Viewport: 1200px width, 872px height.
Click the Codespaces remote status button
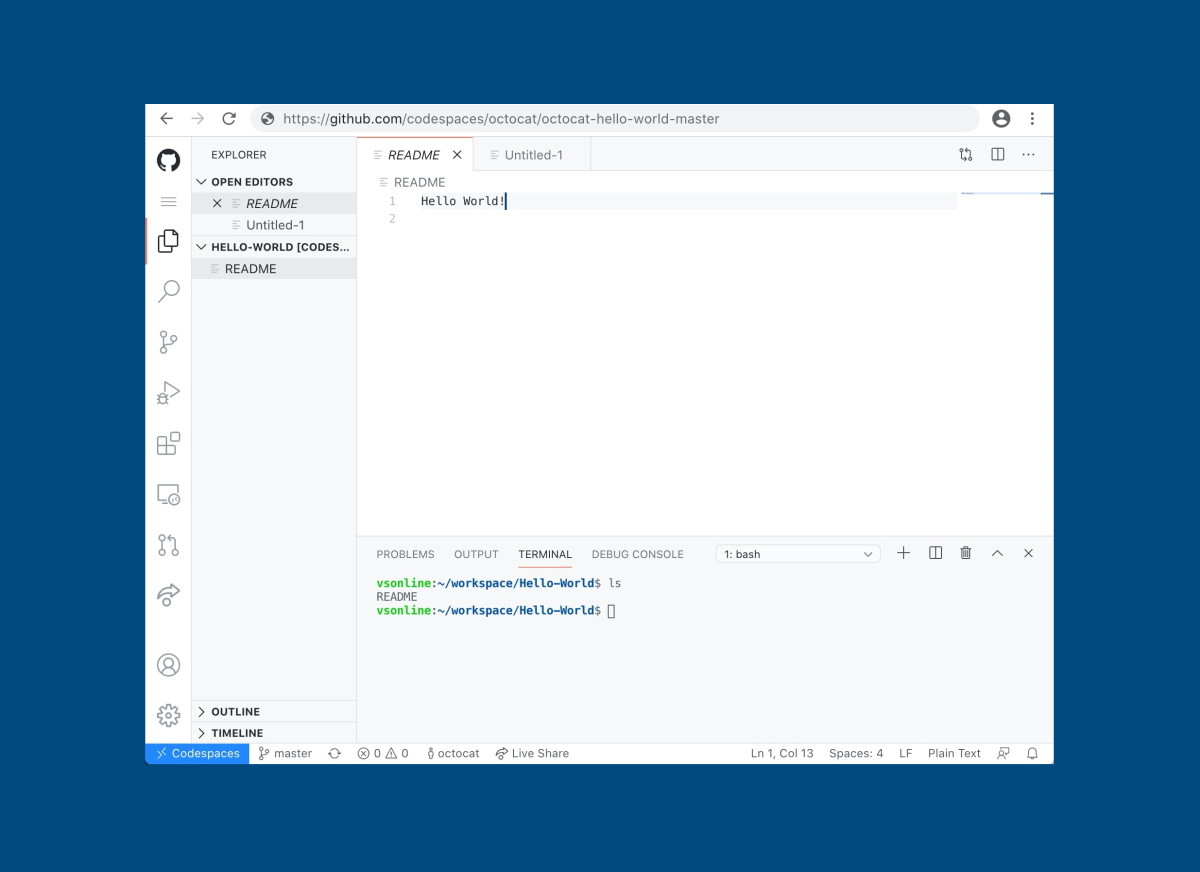click(197, 753)
